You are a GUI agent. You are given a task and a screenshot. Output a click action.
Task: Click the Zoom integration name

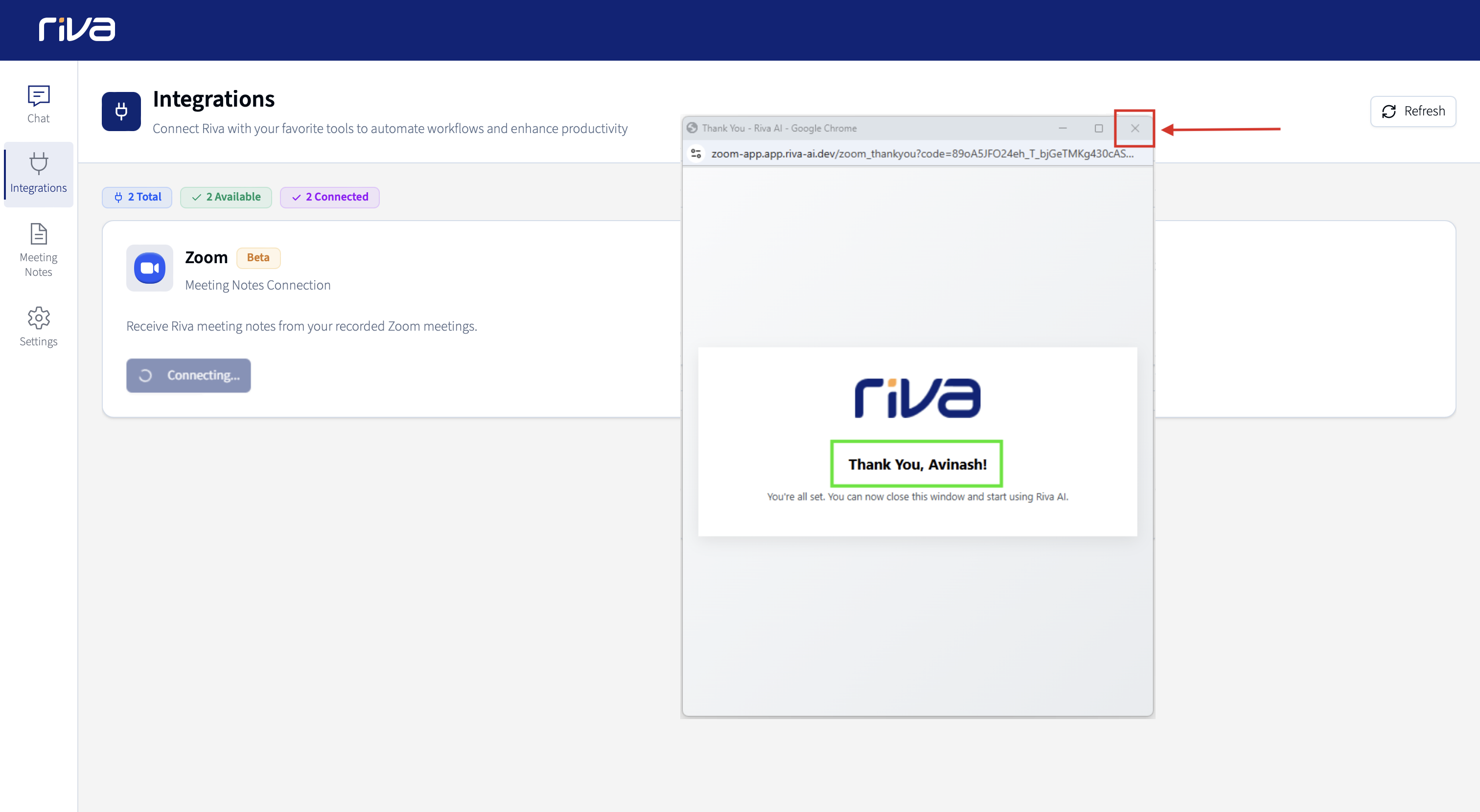206,258
